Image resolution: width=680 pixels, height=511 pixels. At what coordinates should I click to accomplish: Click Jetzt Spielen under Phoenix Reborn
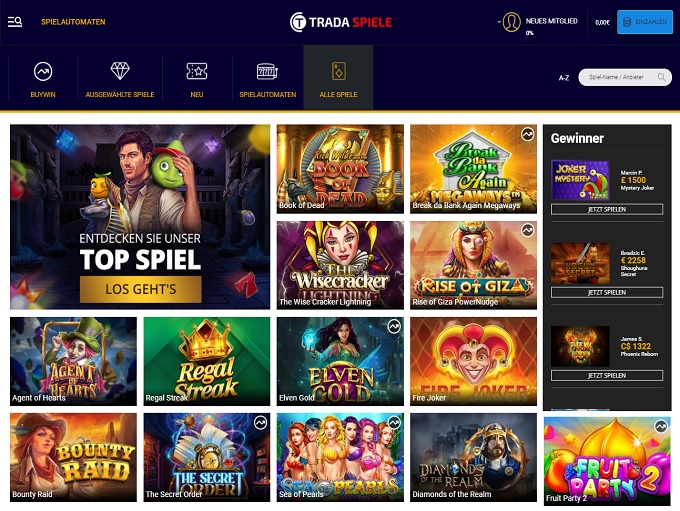click(607, 376)
